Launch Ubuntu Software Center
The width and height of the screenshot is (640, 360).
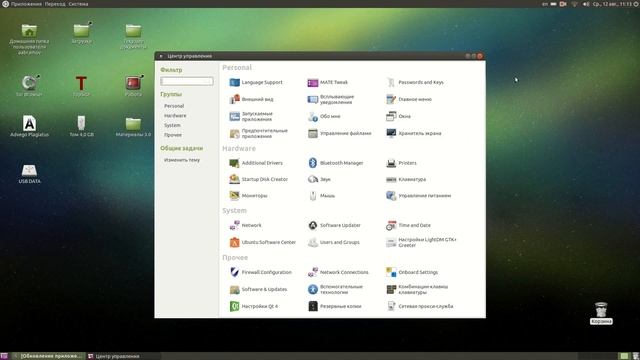coord(262,242)
